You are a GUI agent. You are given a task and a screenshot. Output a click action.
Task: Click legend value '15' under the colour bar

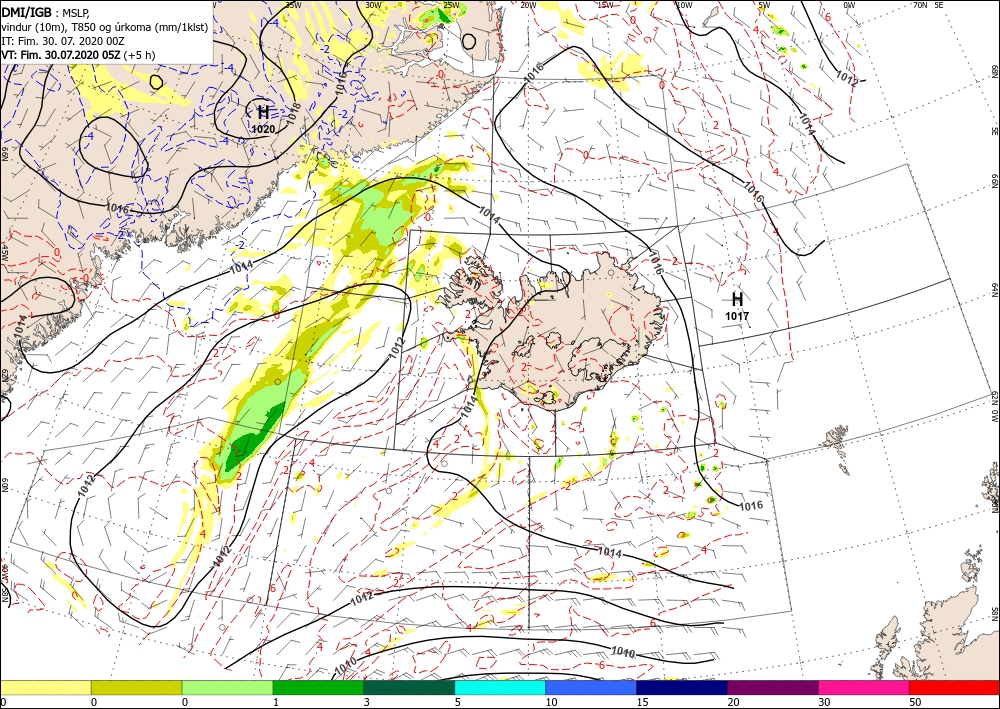(642, 702)
